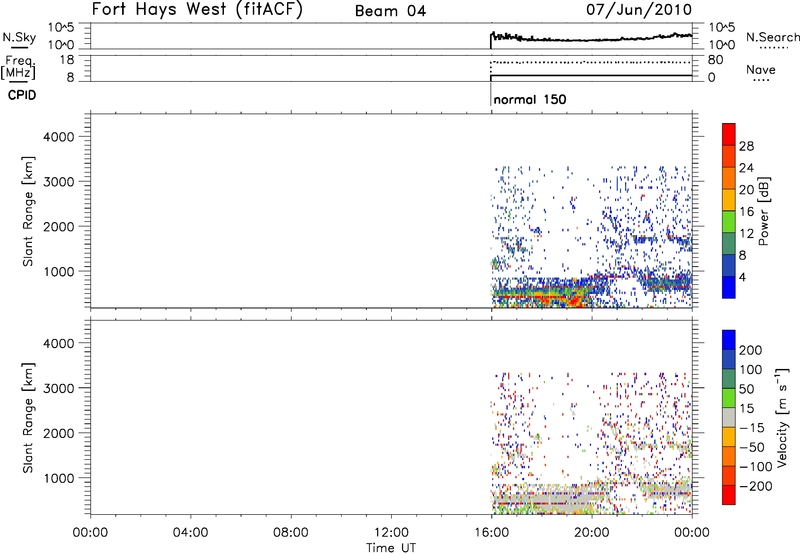Screen dimensions: 800x554
Task: Click power colorbar segment between 4 and 8
Action: tap(729, 266)
